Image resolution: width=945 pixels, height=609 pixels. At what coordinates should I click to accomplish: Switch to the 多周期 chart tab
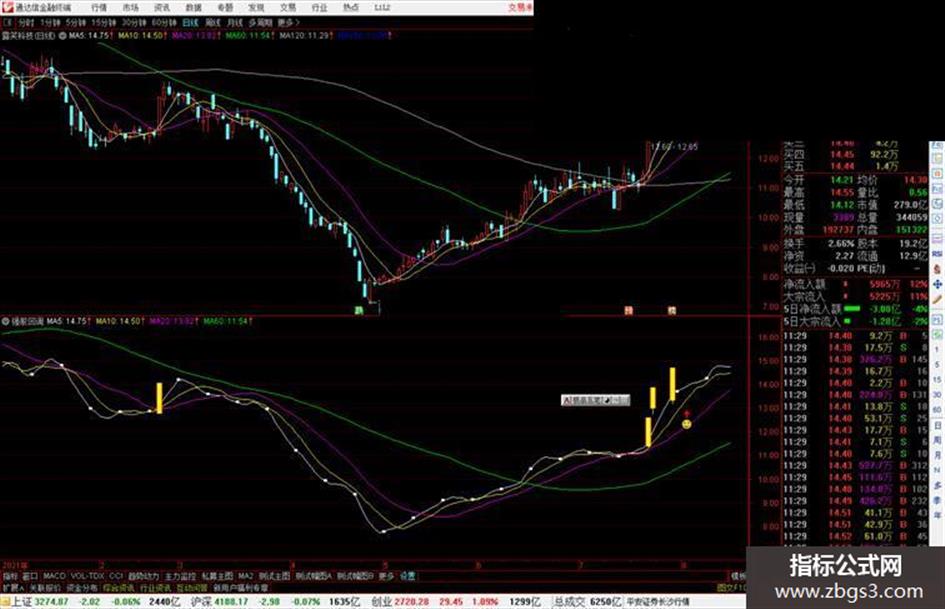coord(260,22)
